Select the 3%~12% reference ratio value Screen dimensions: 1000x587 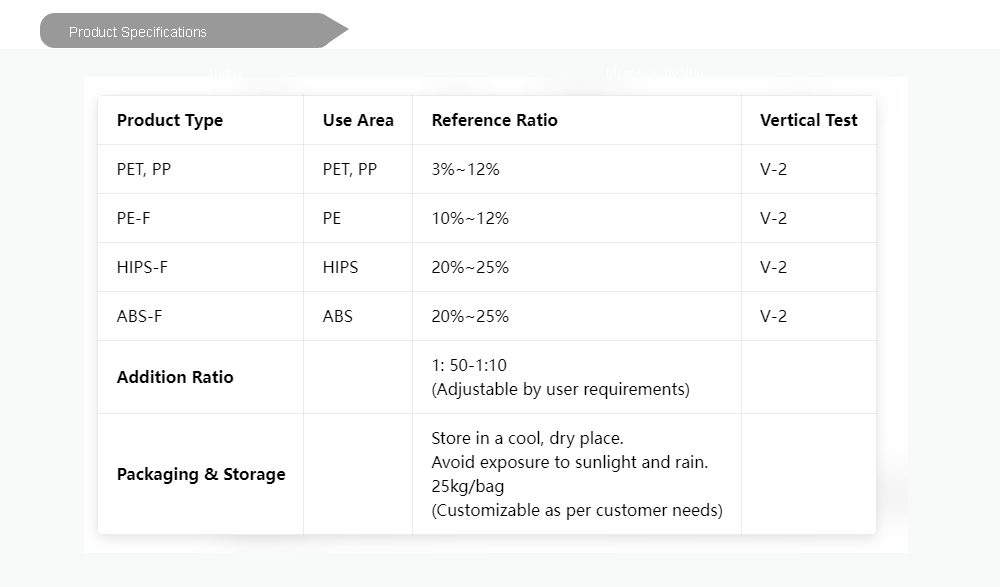point(465,169)
